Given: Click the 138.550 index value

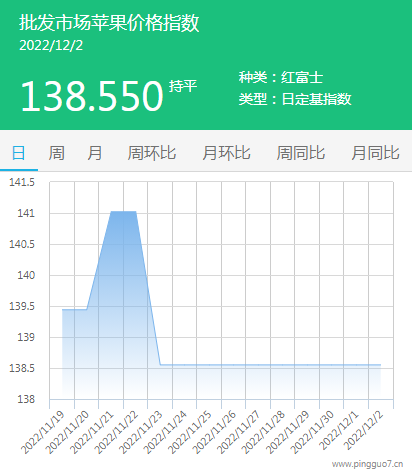Looking at the screenshot, I should [x=92, y=96].
